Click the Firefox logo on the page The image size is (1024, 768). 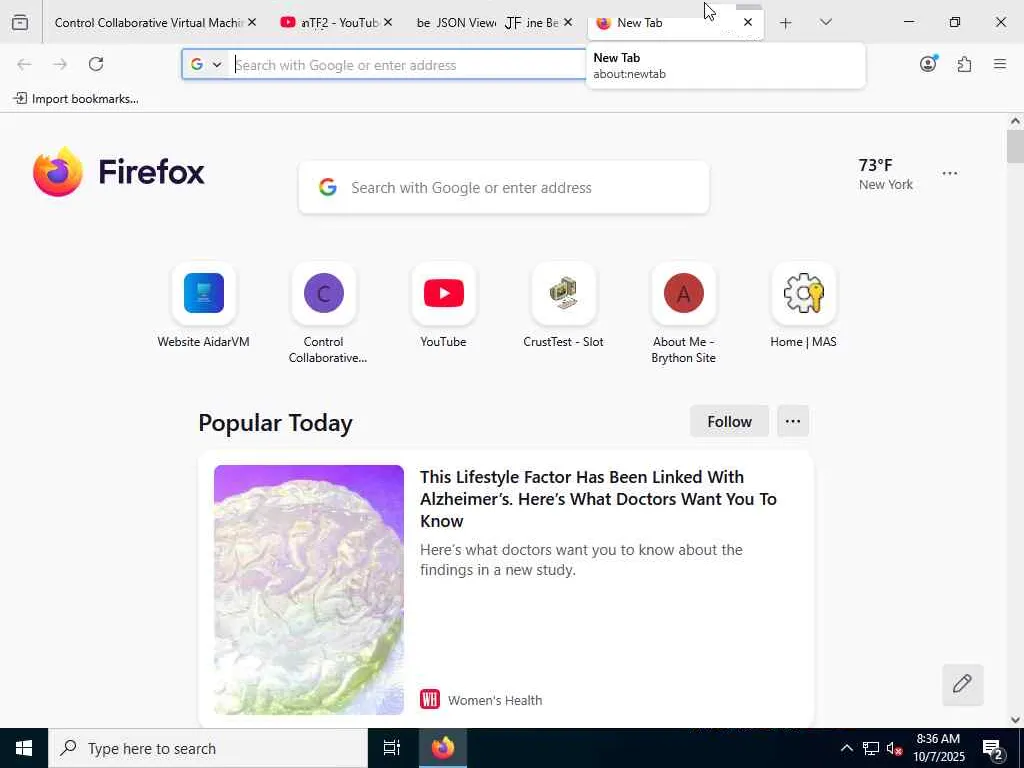(x=119, y=172)
